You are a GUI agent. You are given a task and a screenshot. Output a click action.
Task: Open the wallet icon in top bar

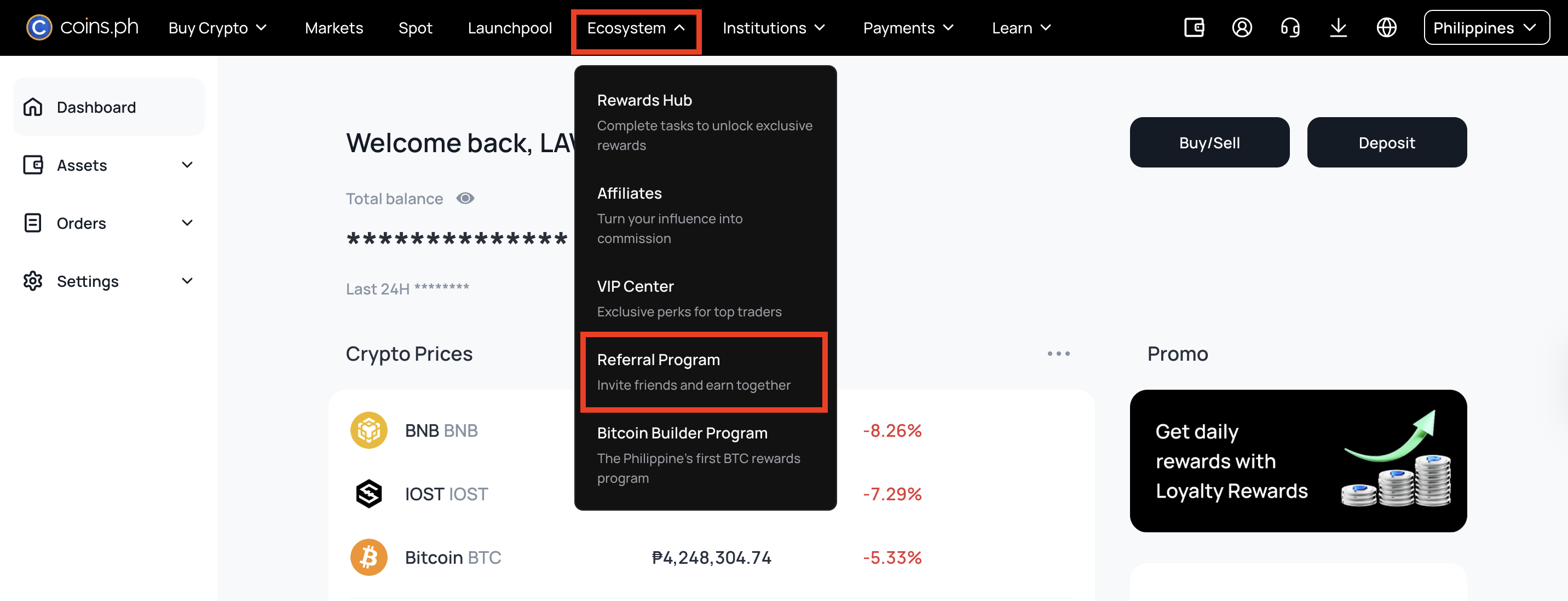pyautogui.click(x=1194, y=27)
